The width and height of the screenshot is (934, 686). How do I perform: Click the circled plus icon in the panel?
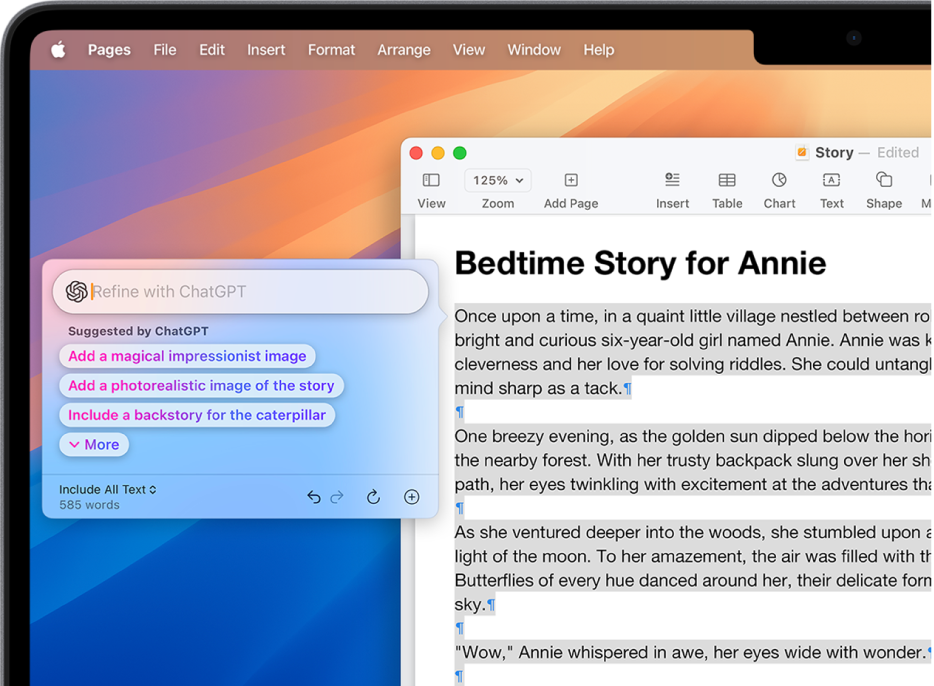click(x=411, y=497)
